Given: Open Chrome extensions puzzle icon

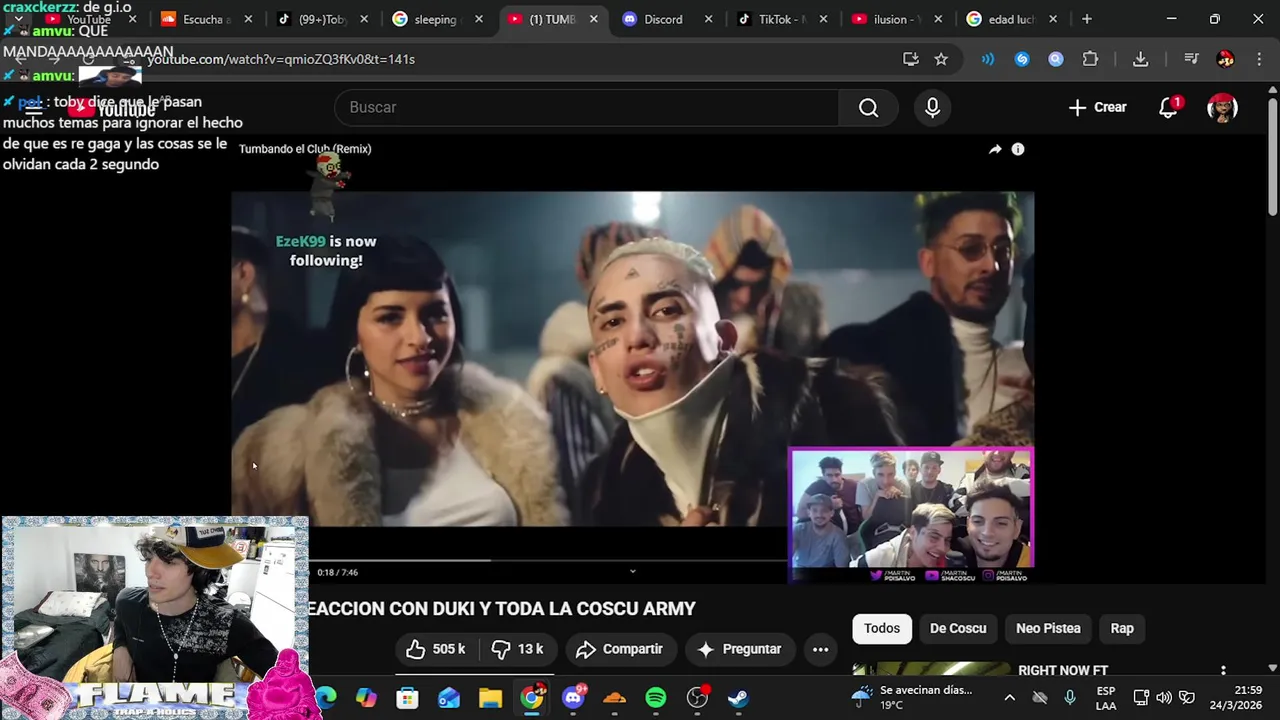Looking at the screenshot, I should click(x=1090, y=59).
